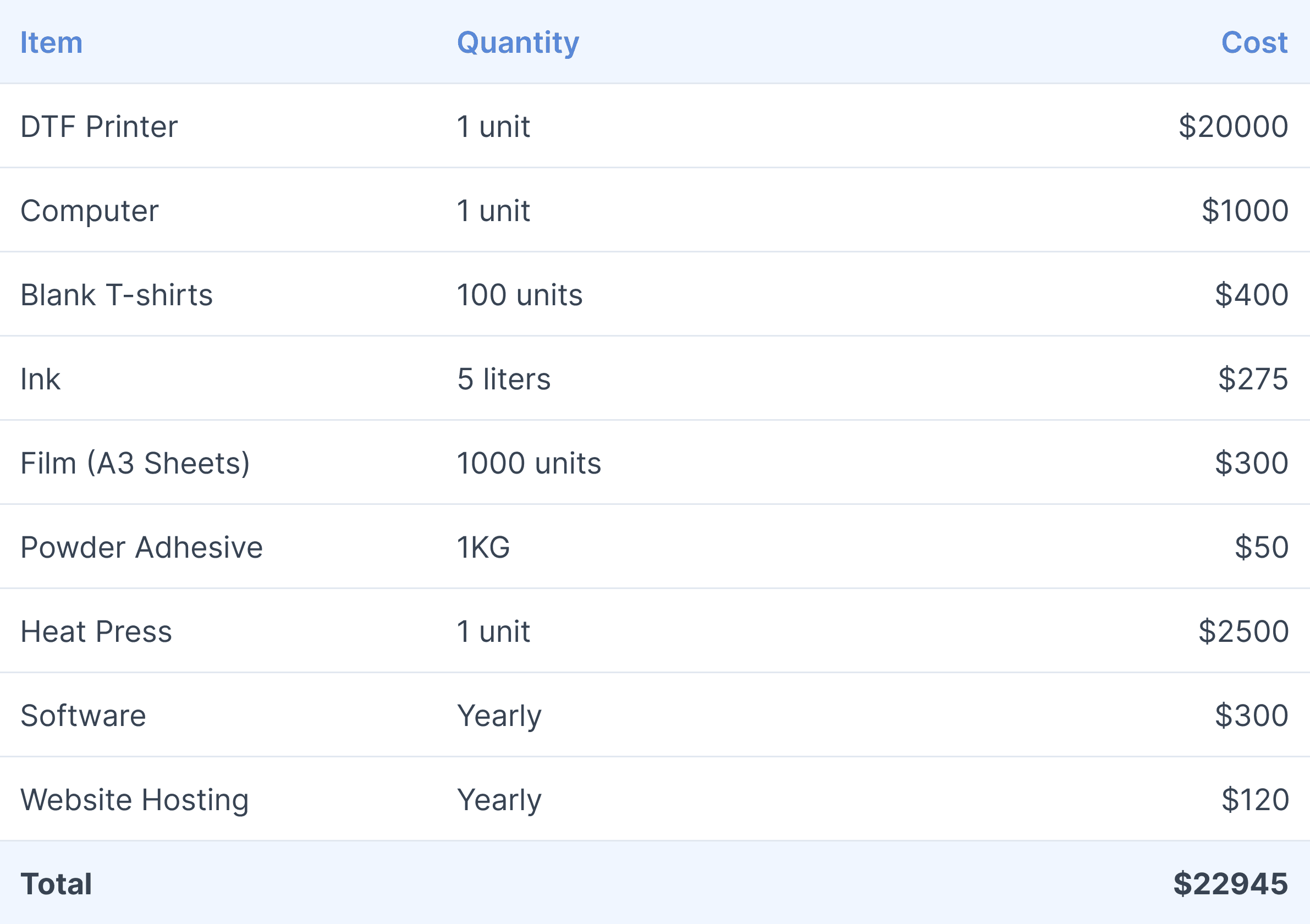Click the 5 liters quantity cell
The width and height of the screenshot is (1310, 924).
[504, 379]
